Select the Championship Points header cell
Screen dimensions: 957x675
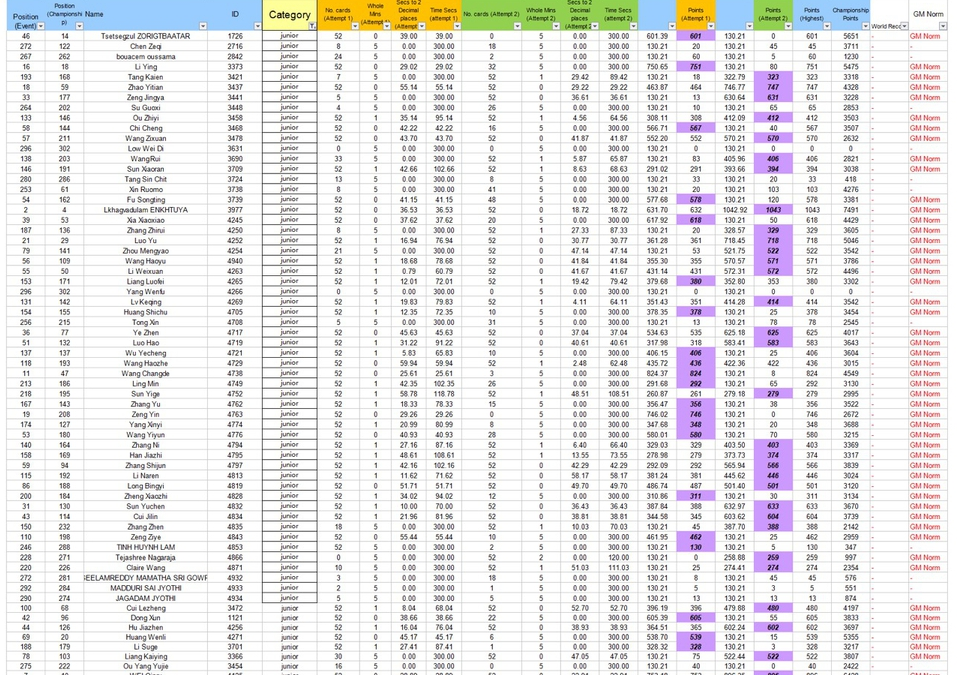click(x=850, y=15)
